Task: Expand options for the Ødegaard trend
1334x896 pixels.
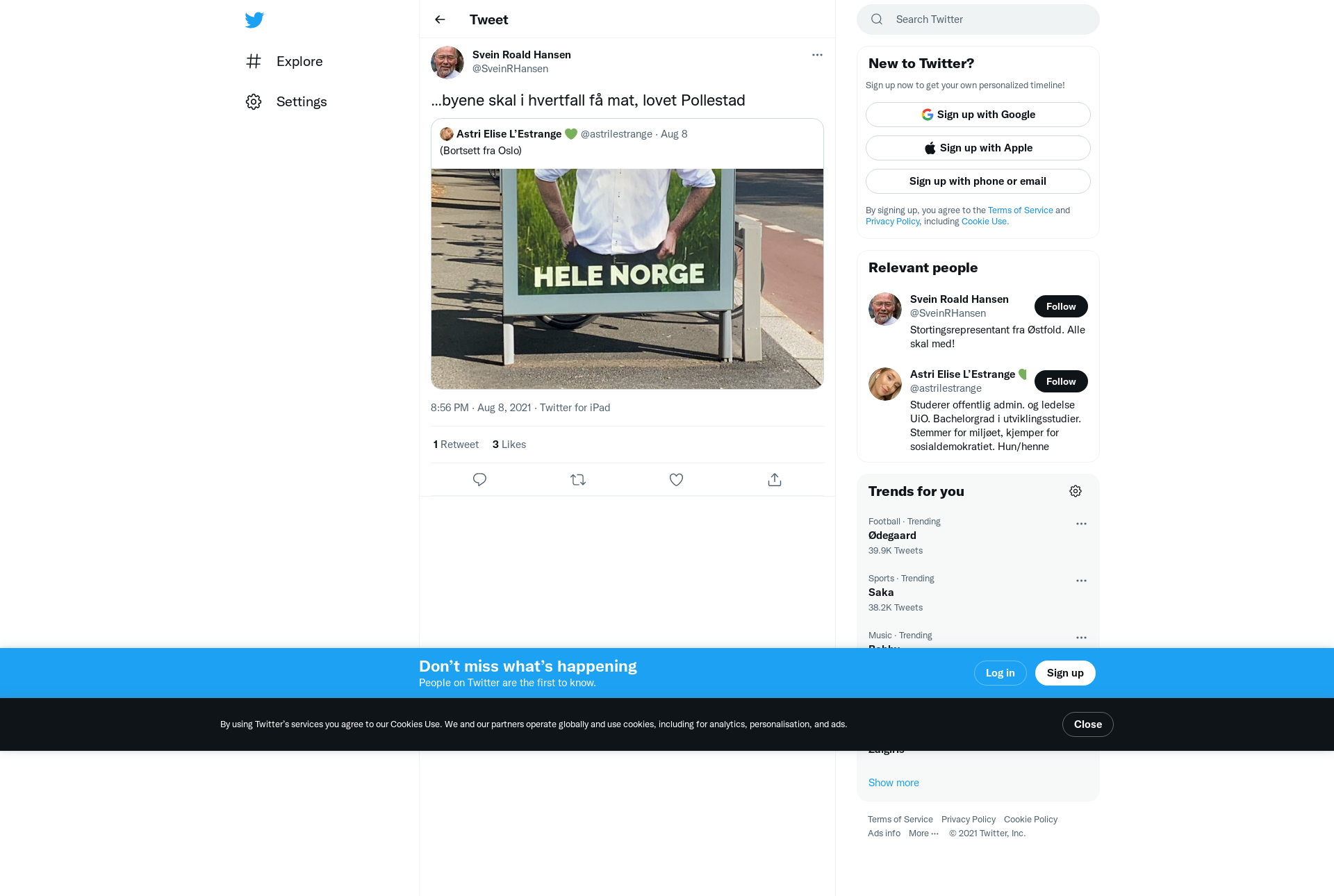Action: click(x=1081, y=524)
